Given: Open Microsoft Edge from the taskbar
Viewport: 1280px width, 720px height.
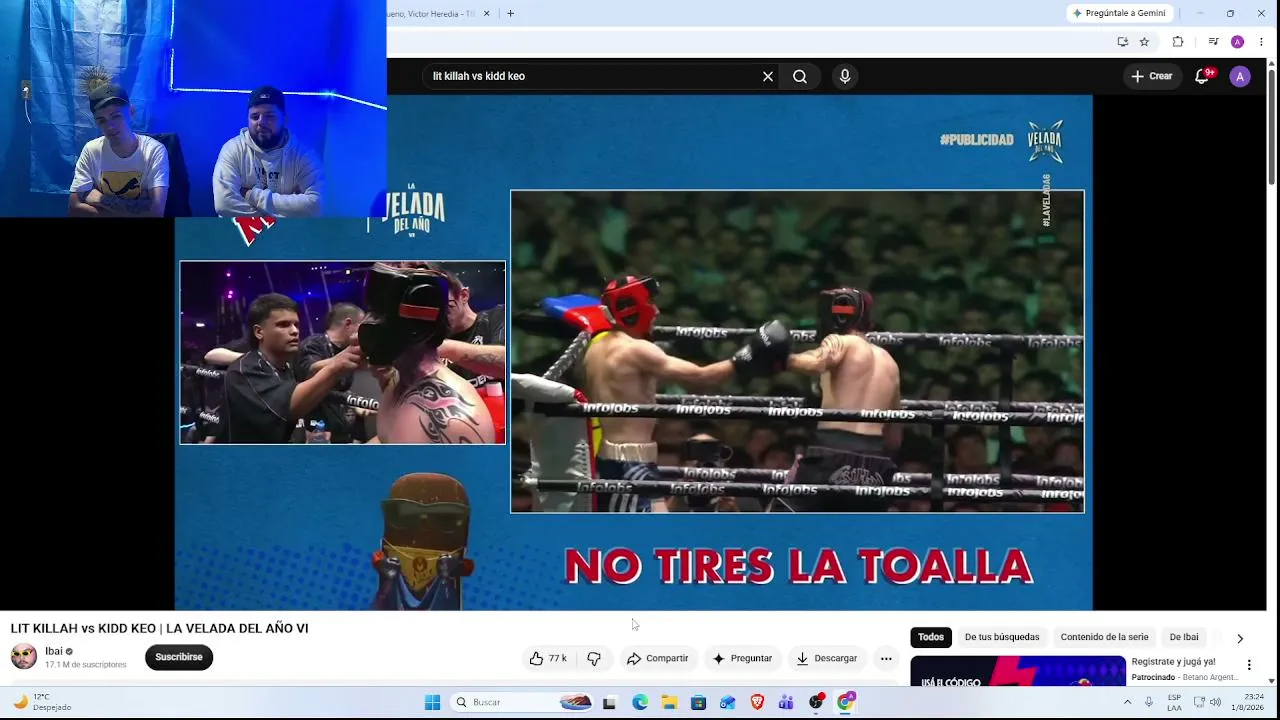Looking at the screenshot, I should [640, 702].
